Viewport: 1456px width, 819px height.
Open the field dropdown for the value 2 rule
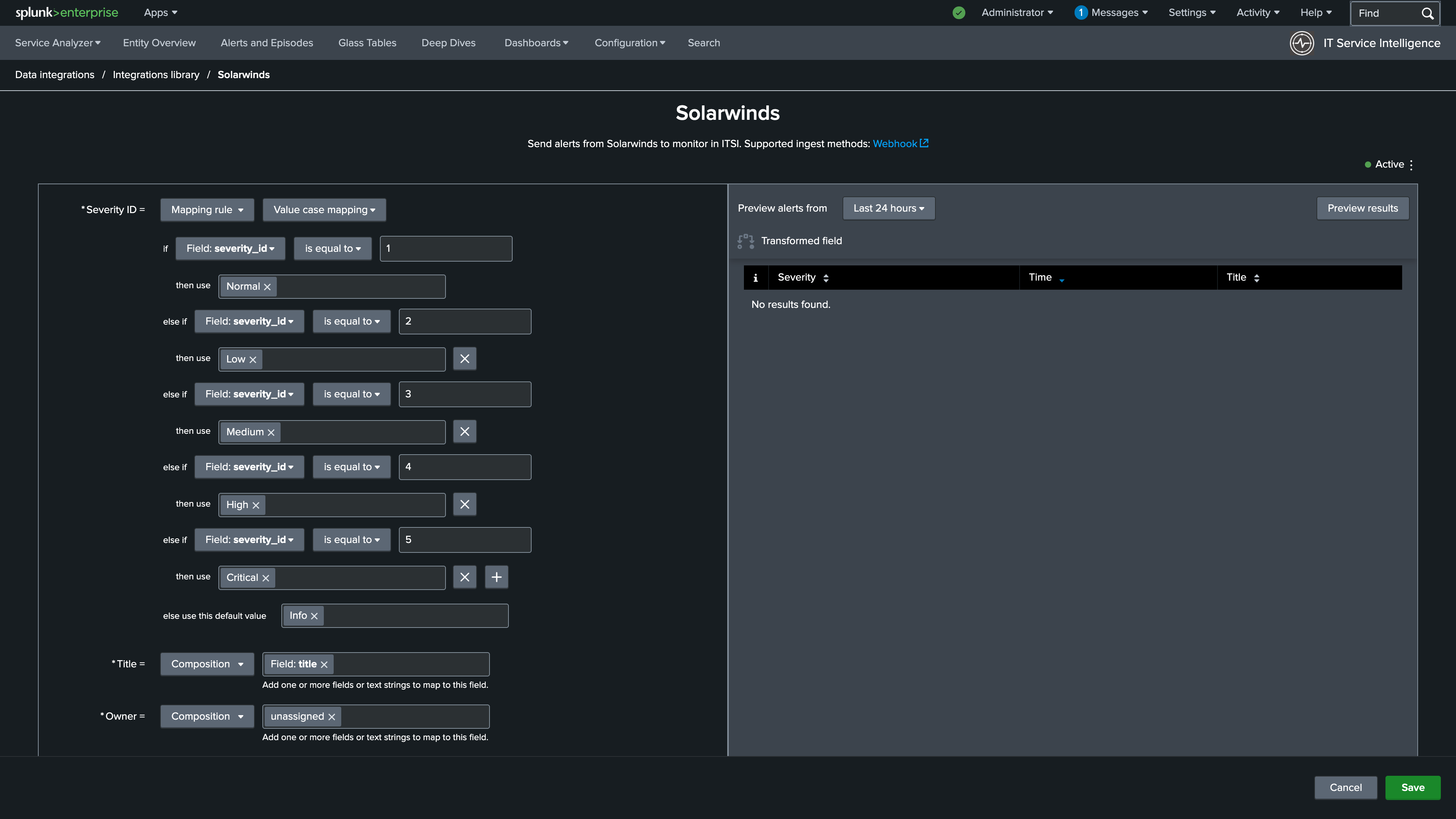tap(249, 322)
